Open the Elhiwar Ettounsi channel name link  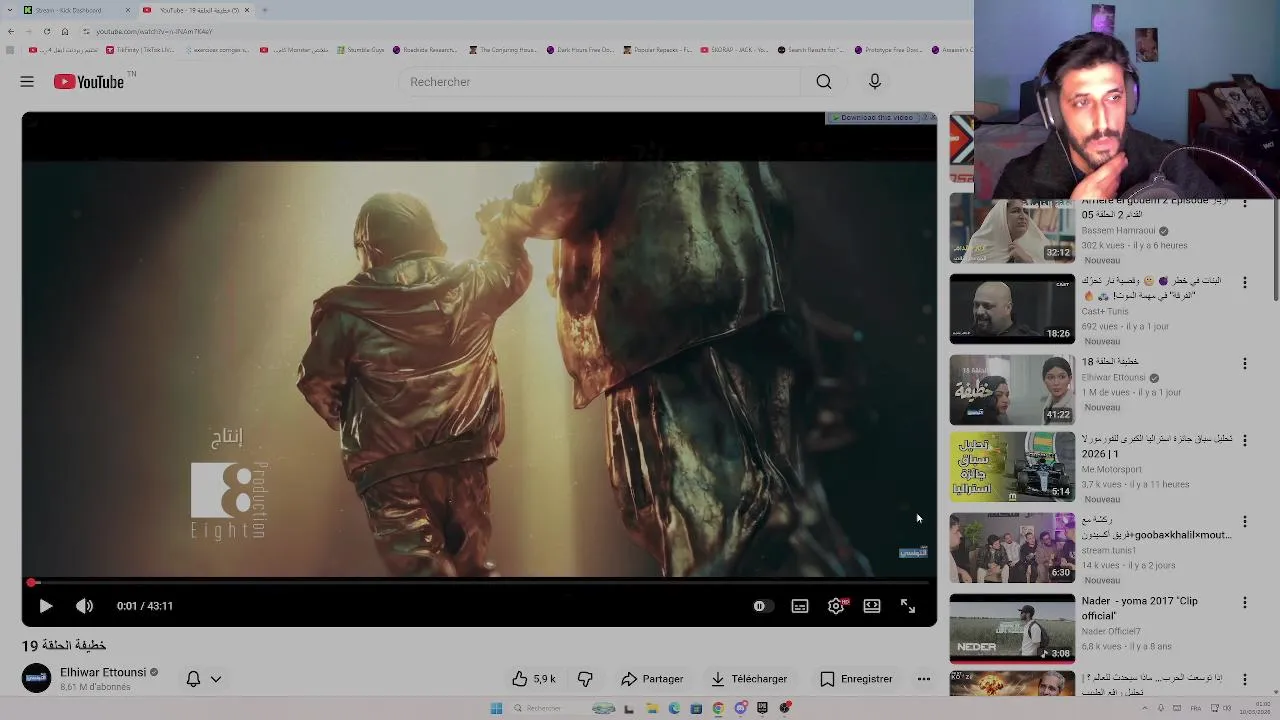coord(103,672)
